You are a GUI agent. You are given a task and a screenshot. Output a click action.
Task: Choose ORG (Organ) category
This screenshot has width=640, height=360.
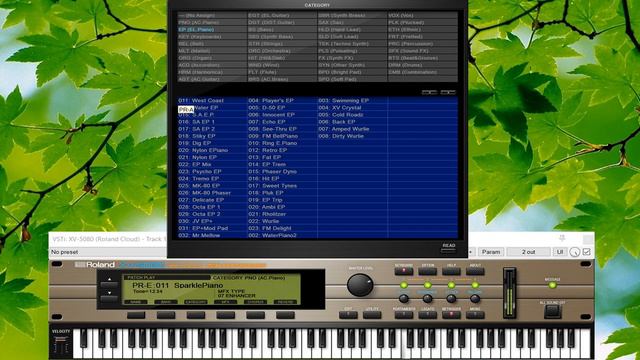212,58
